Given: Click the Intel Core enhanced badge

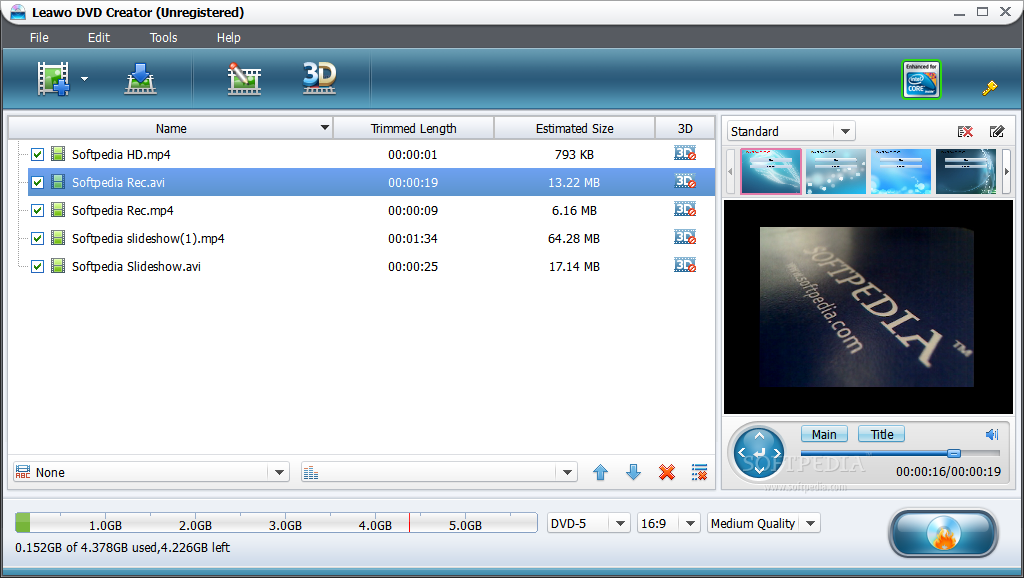Looking at the screenshot, I should coord(921,80).
